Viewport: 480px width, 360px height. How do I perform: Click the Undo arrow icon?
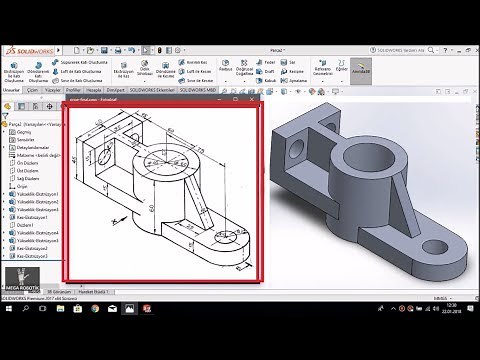(x=131, y=50)
